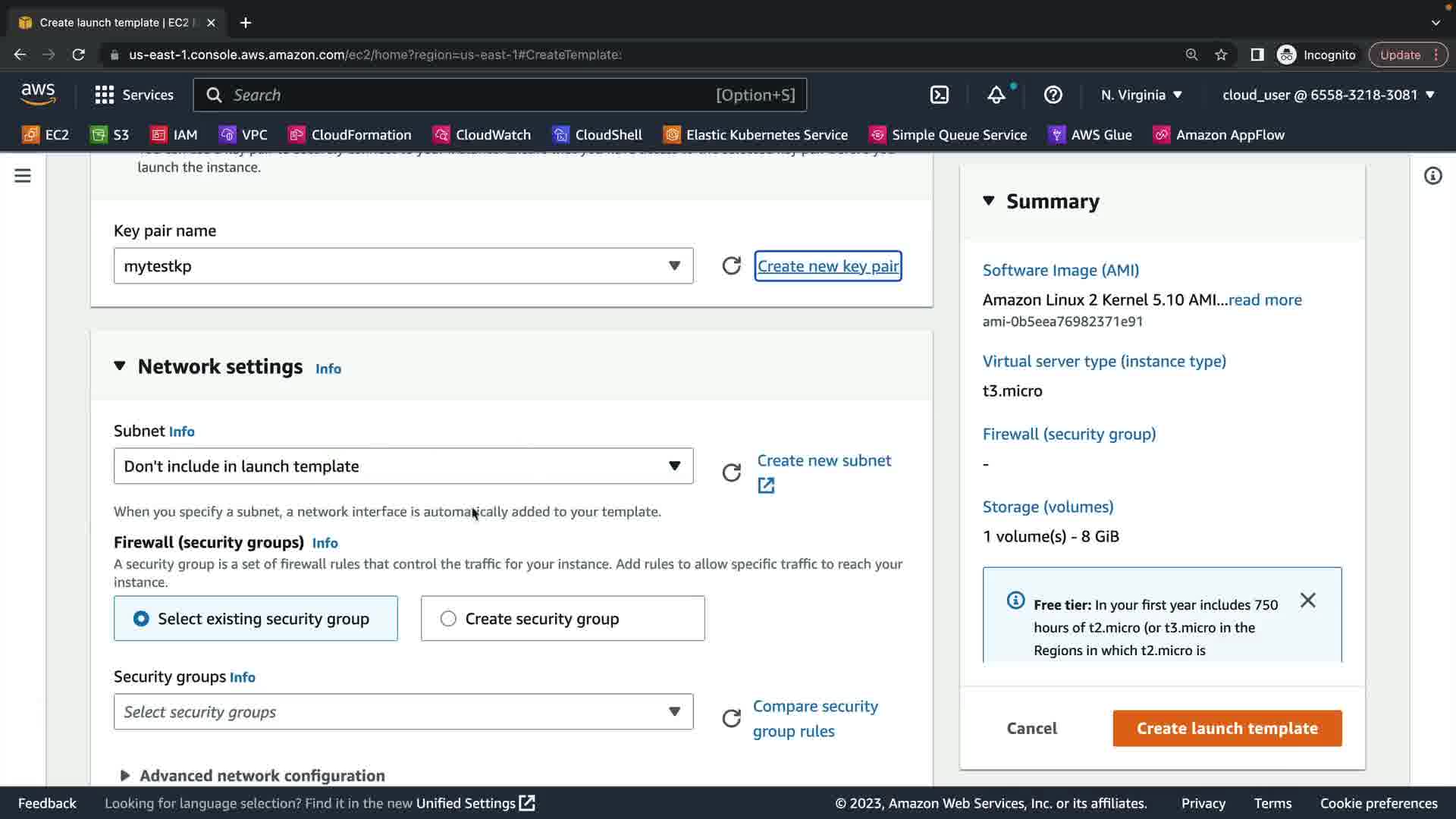Screen dimensions: 1456x819
Task: Open the notifications bell
Action: point(996,95)
